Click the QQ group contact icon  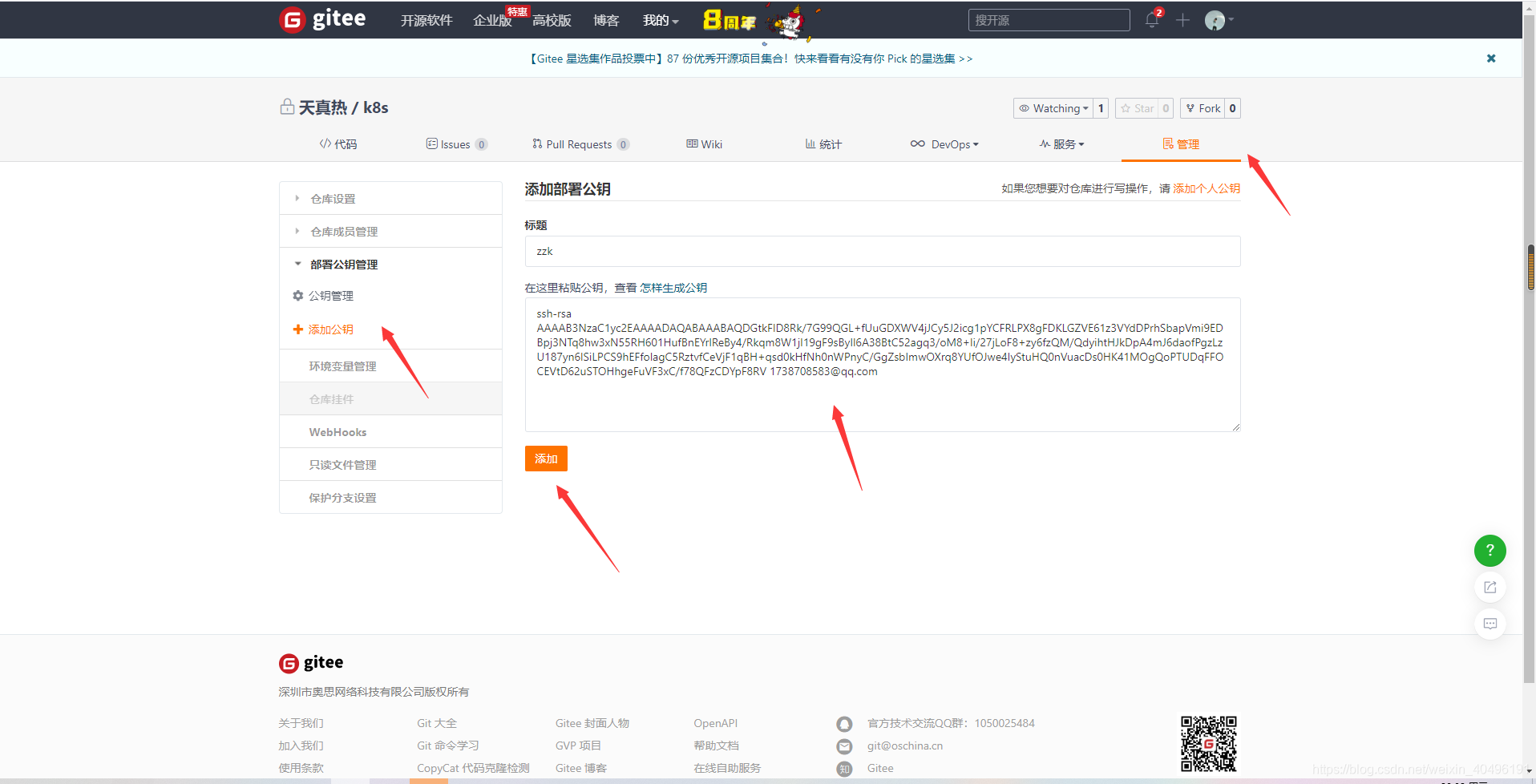coord(844,724)
